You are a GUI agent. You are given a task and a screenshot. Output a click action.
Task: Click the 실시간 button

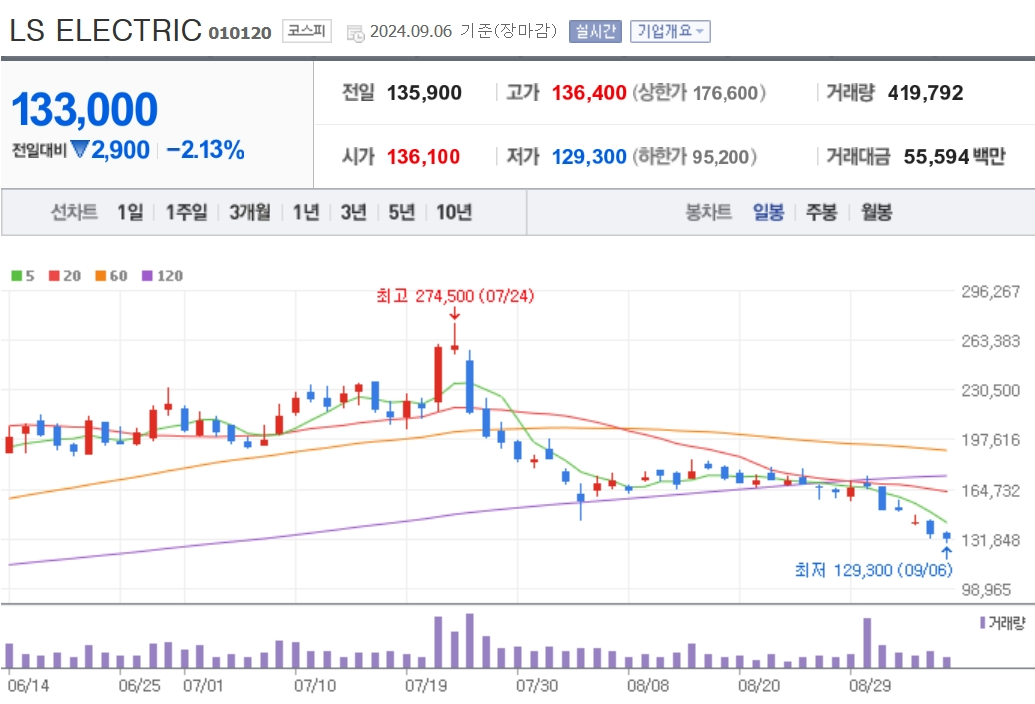click(595, 31)
